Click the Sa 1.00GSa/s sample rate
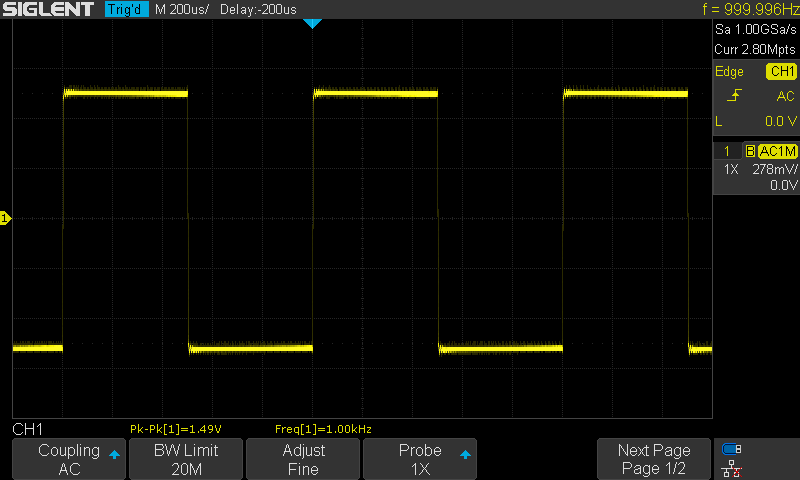This screenshot has width=800, height=480. (756, 30)
